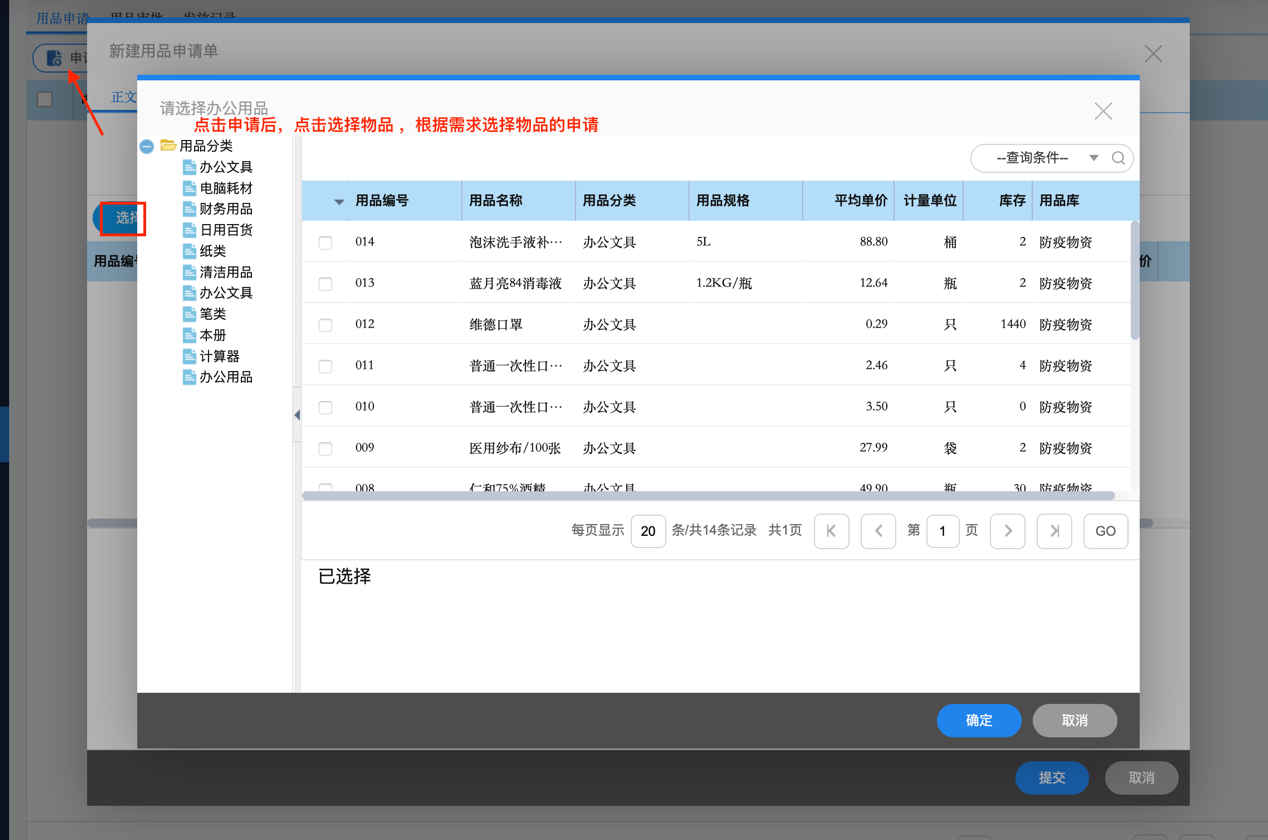
Task: Select the 计算器 category node
Action: coord(219,356)
